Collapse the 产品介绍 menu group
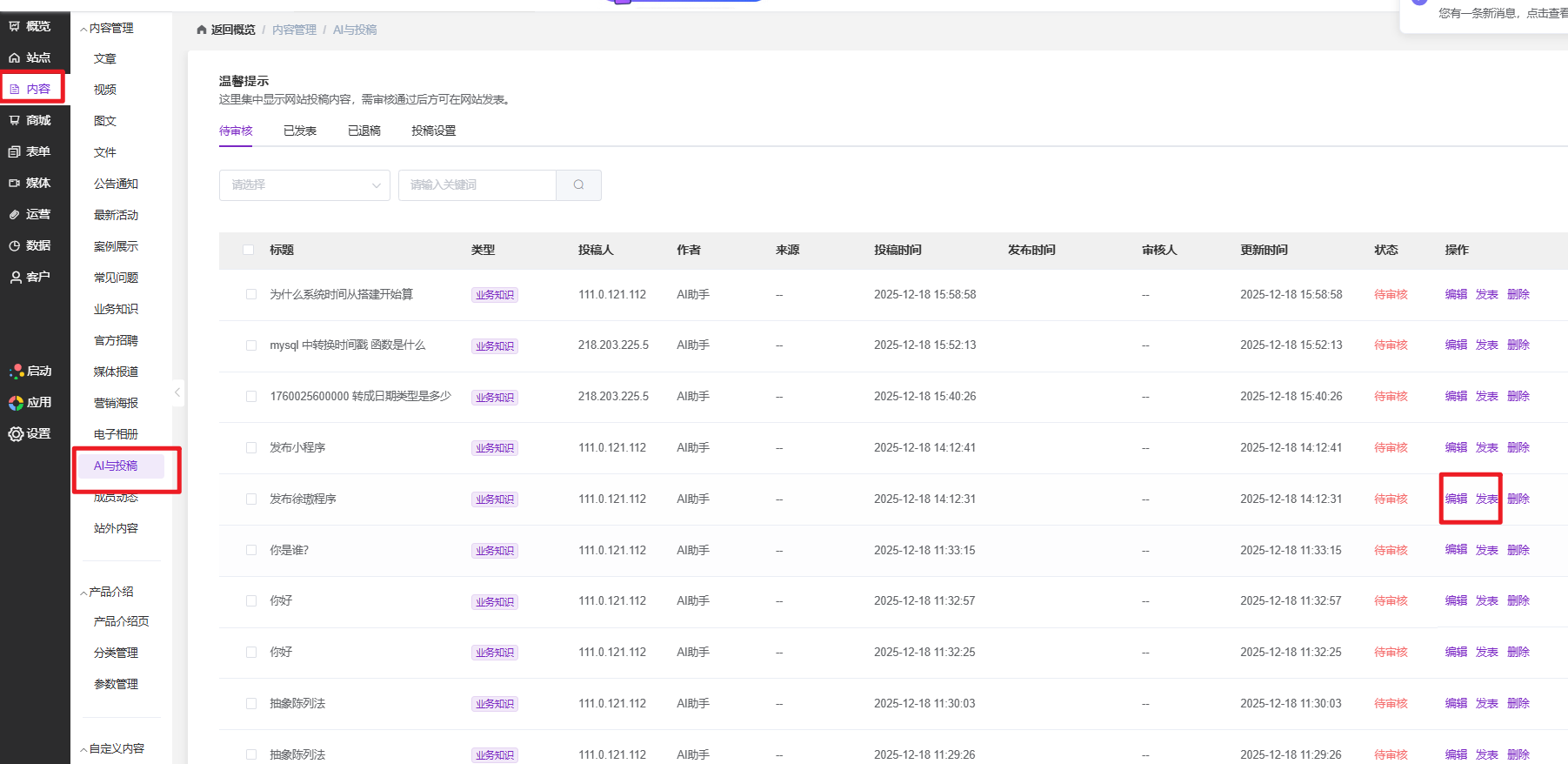 coord(107,592)
